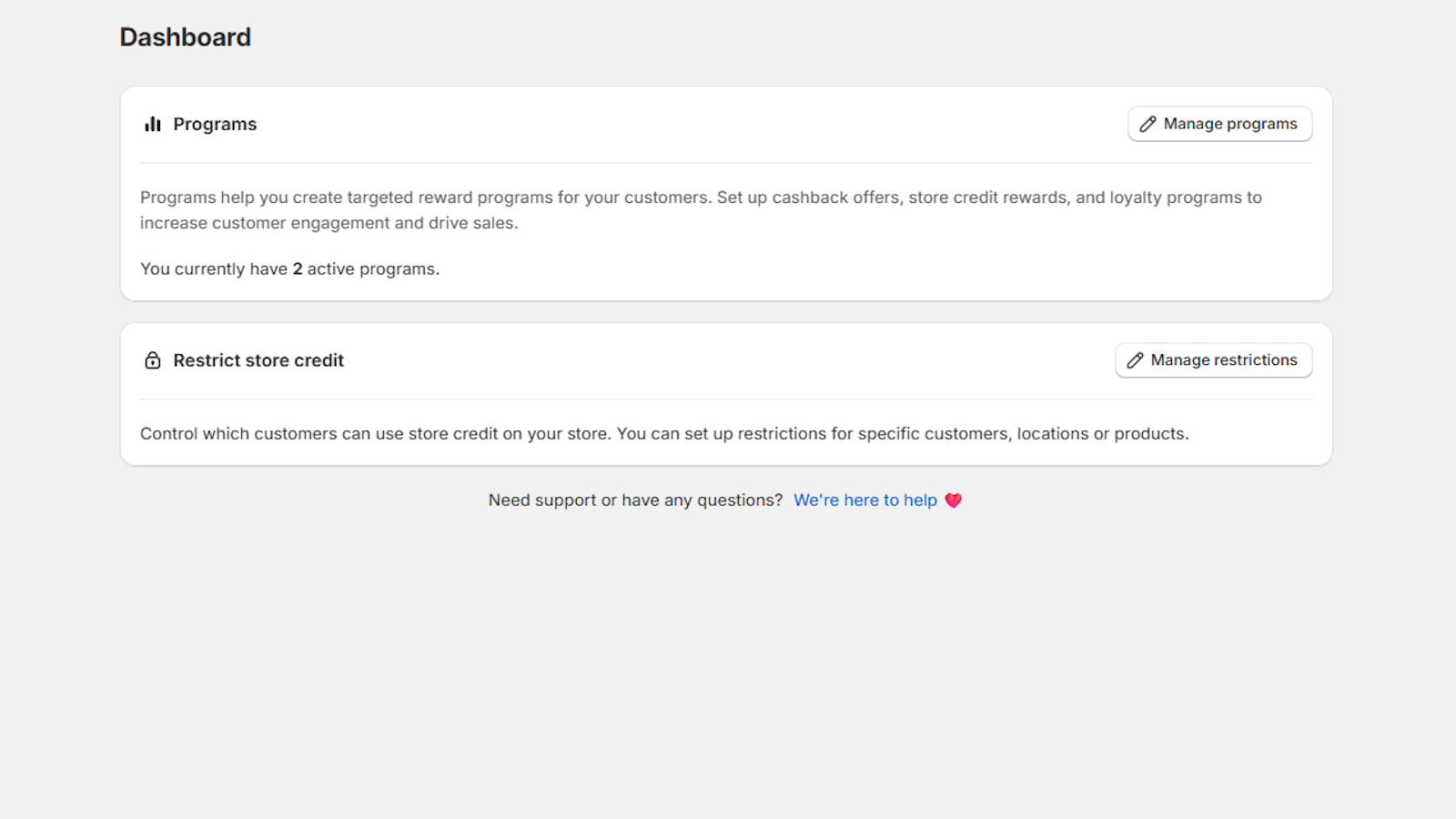Click the Dashboard page heading
The height and width of the screenshot is (819, 1456).
pyautogui.click(x=186, y=37)
